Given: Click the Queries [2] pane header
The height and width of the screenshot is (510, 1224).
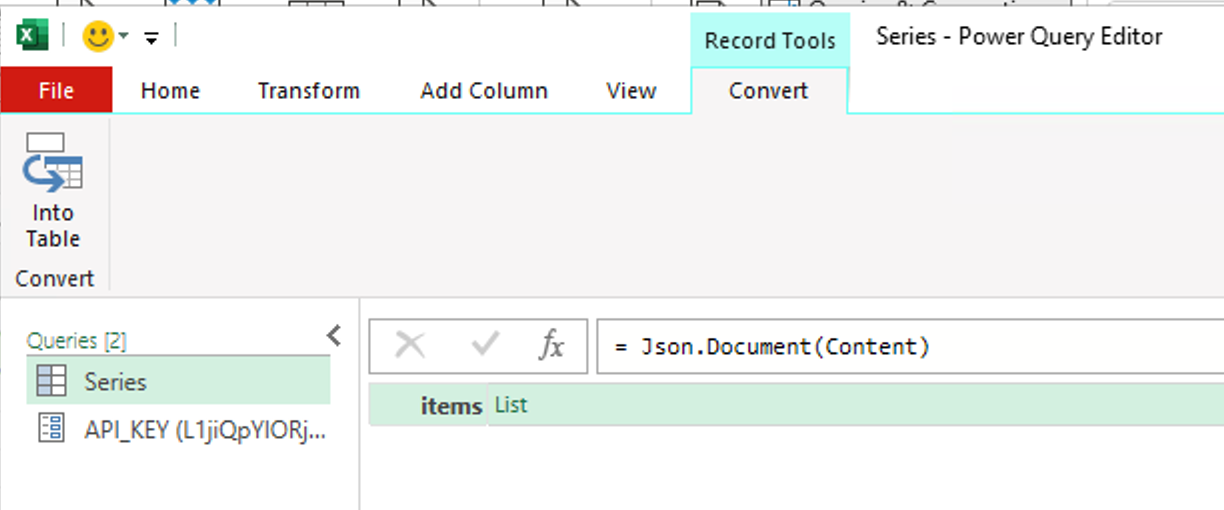Looking at the screenshot, I should tap(77, 341).
